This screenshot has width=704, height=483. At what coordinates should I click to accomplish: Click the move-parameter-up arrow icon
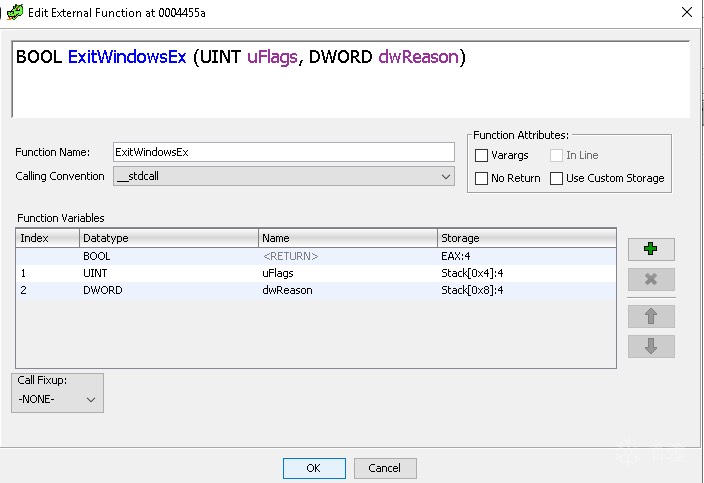click(x=651, y=316)
